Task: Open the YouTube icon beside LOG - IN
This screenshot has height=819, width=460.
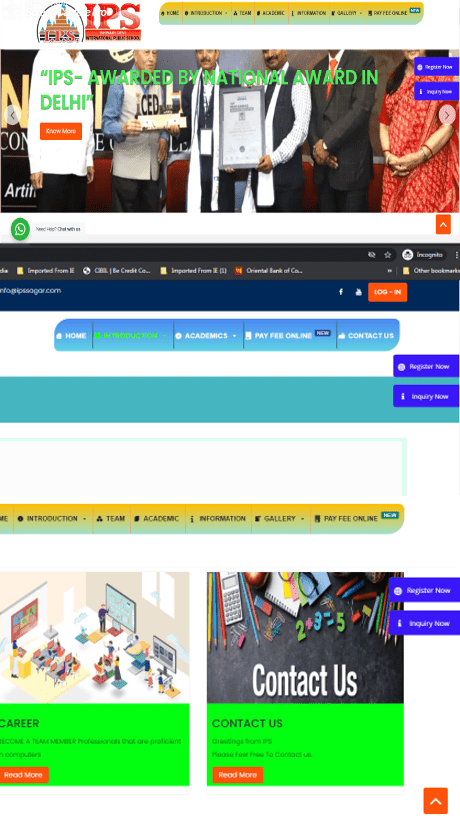Action: [x=358, y=292]
